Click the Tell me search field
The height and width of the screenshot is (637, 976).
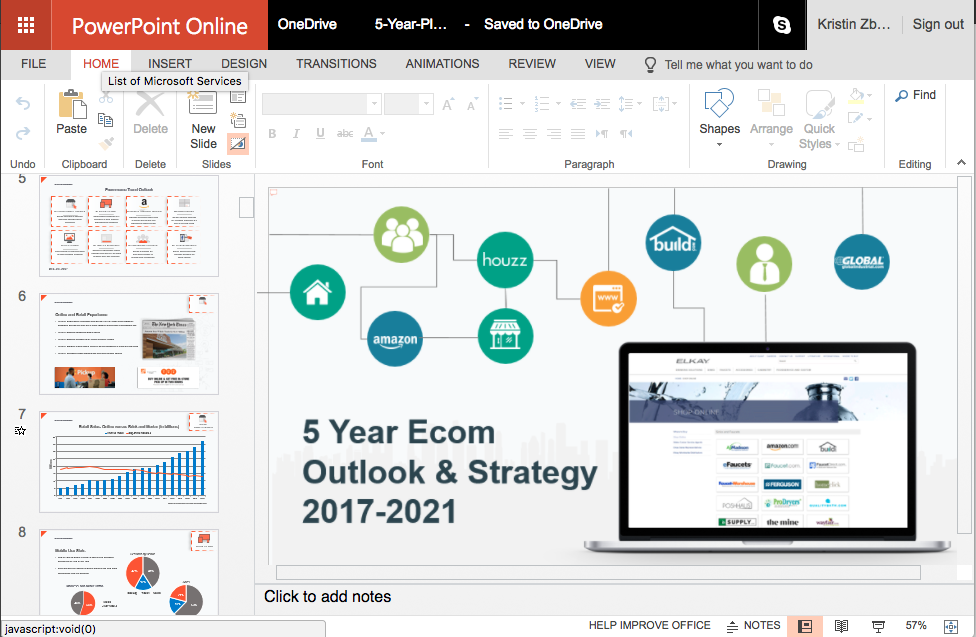coord(738,65)
